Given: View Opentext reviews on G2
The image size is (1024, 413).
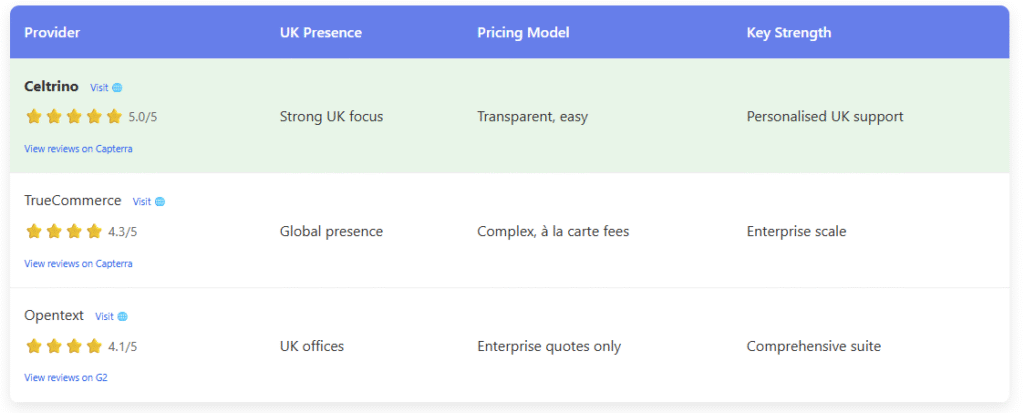Looking at the screenshot, I should coord(66,378).
